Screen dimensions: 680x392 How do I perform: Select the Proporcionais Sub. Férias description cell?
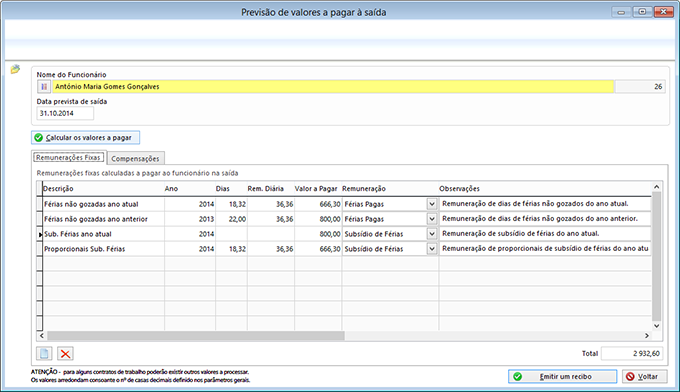pos(103,249)
